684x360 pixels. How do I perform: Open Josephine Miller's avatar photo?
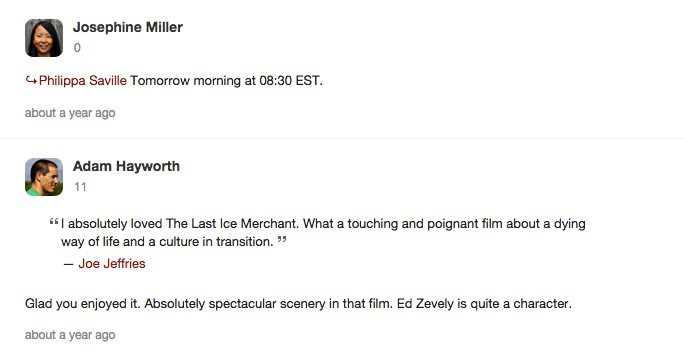44,38
